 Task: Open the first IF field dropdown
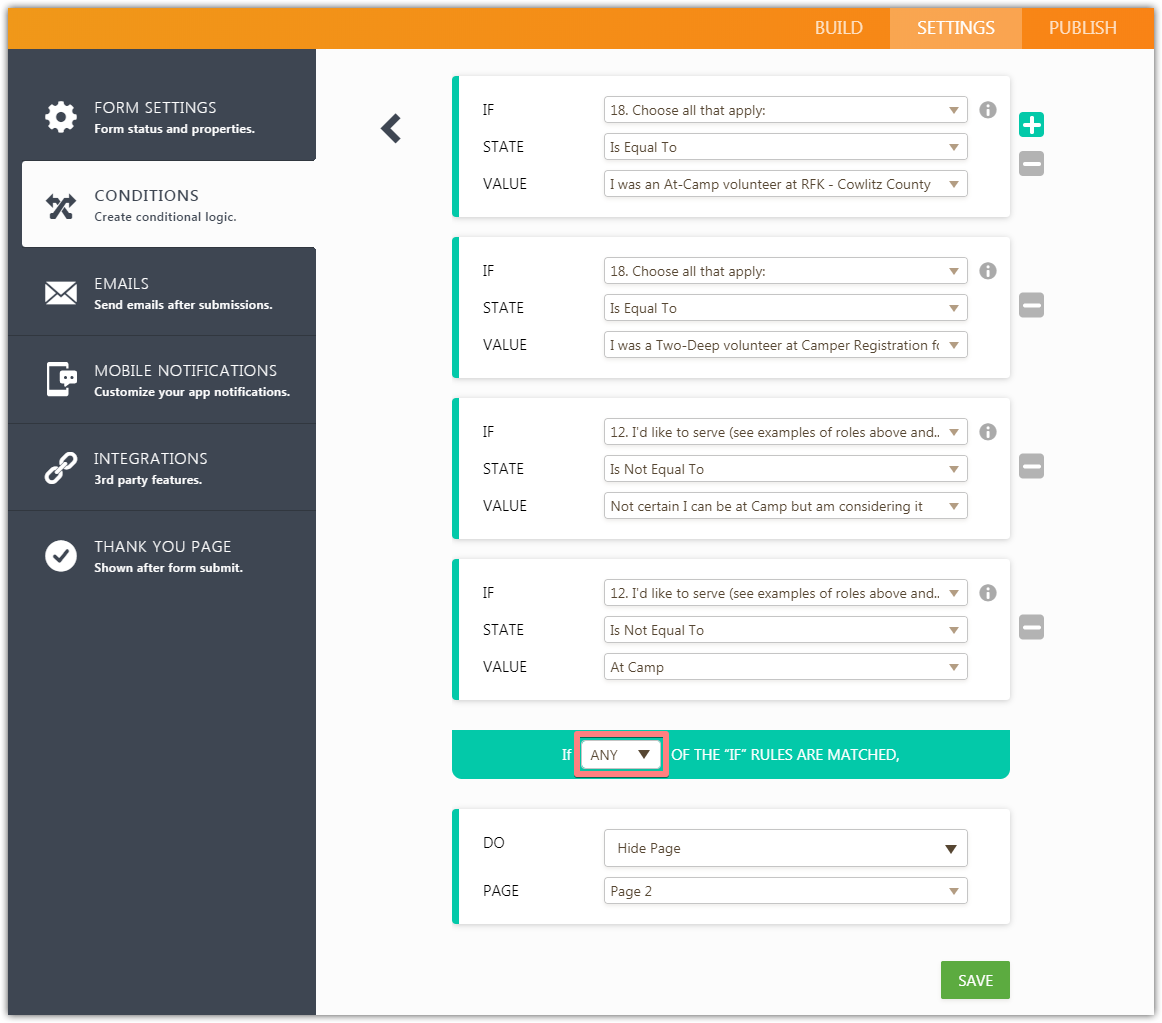tap(785, 110)
